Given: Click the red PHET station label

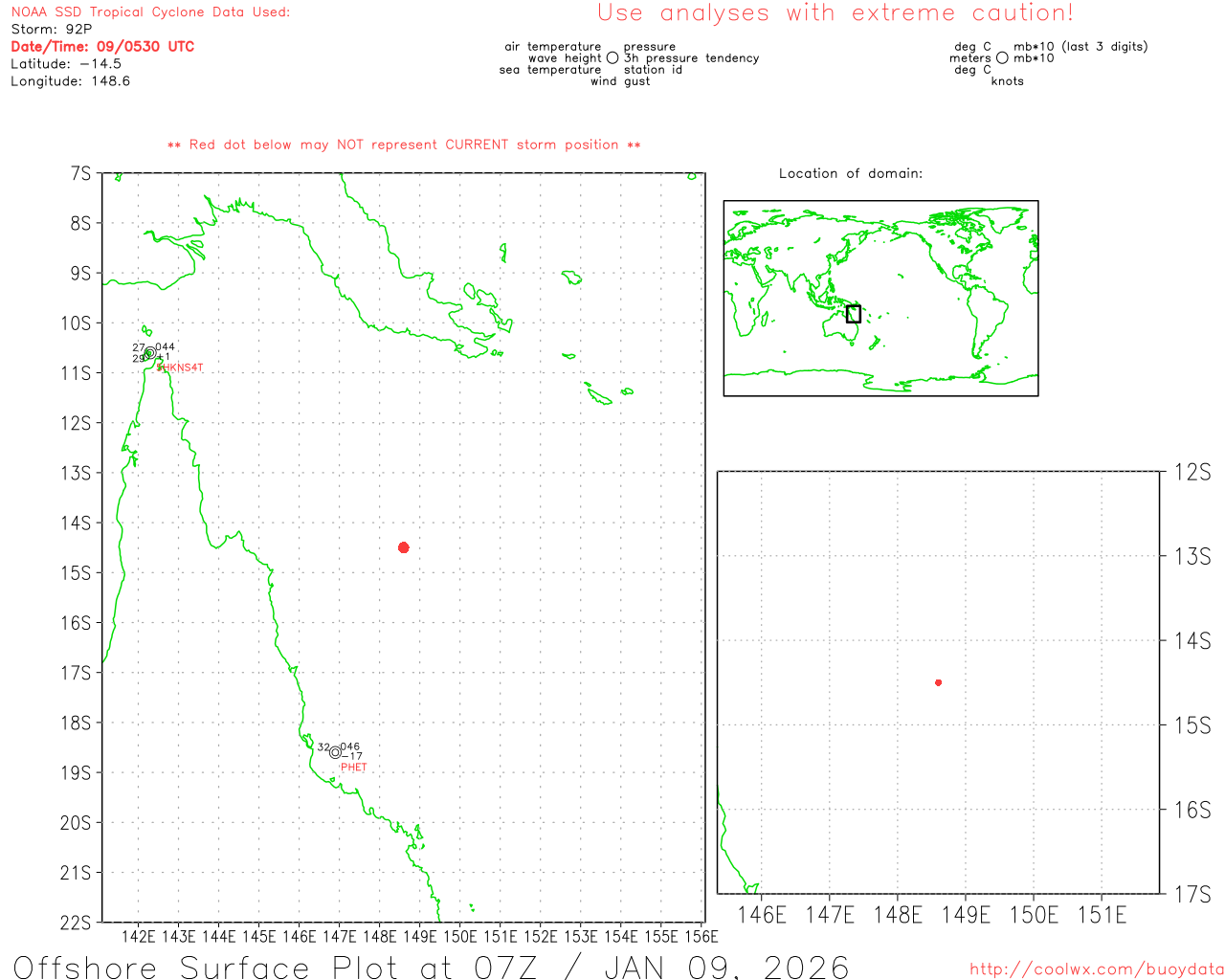Looking at the screenshot, I should click(353, 768).
